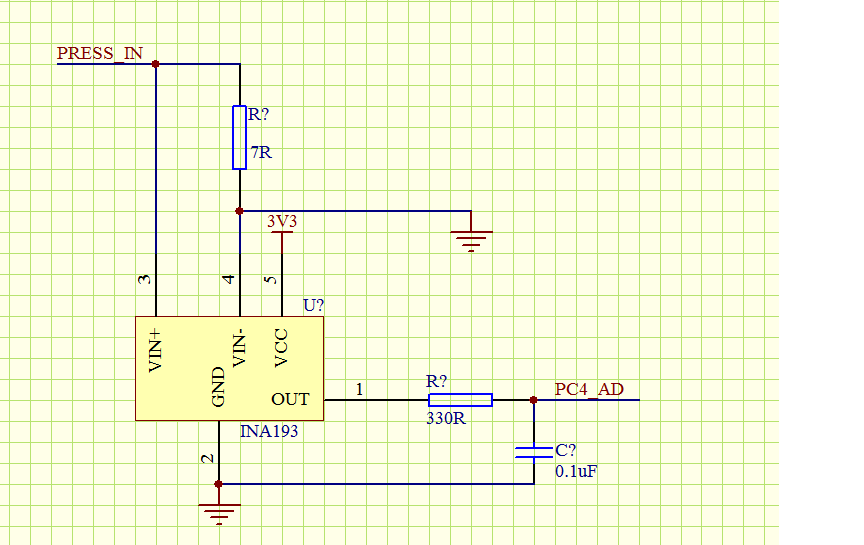Click pin number 4 label

[x=228, y=279]
